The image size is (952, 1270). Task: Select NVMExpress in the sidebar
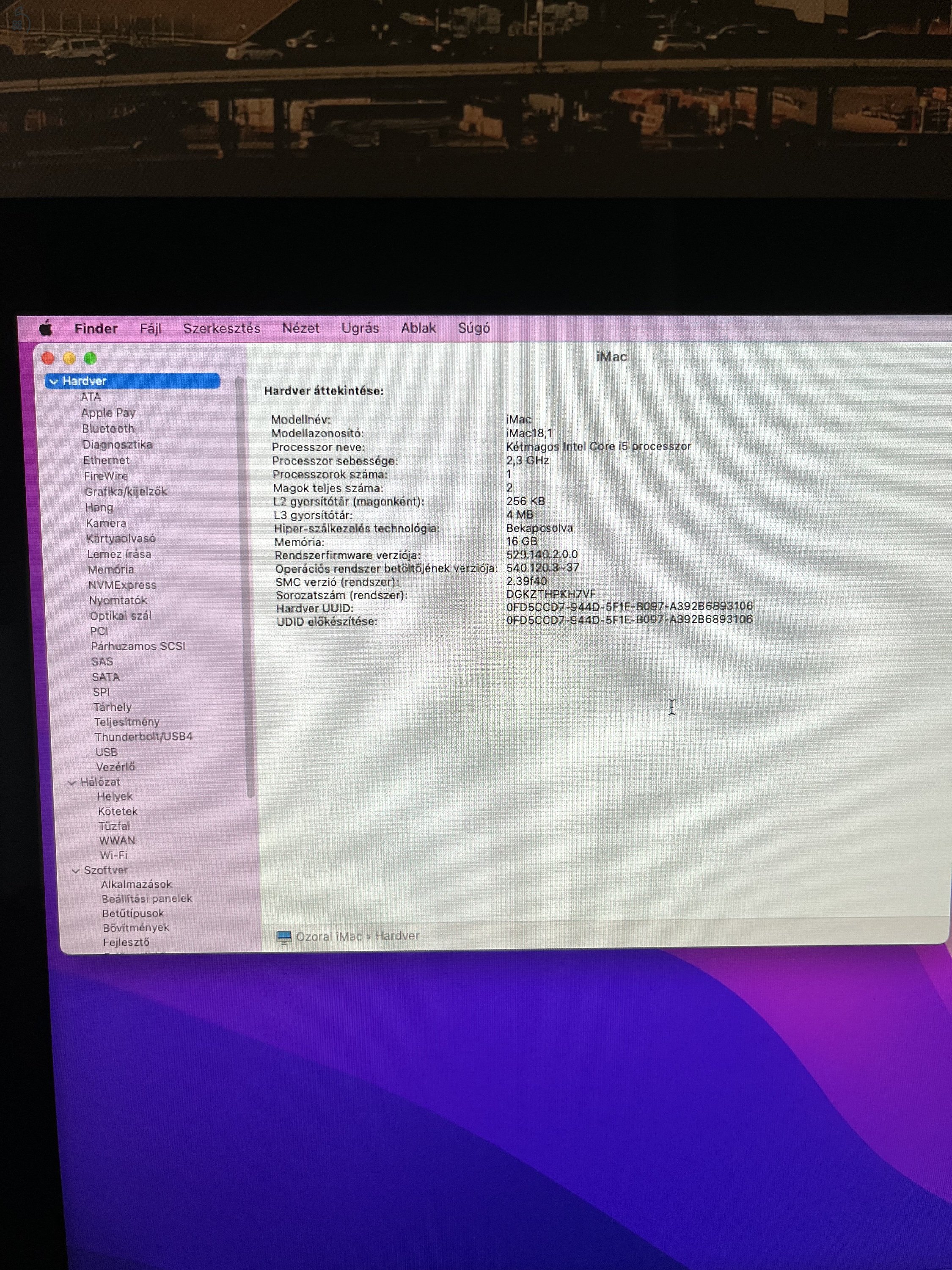(x=122, y=585)
